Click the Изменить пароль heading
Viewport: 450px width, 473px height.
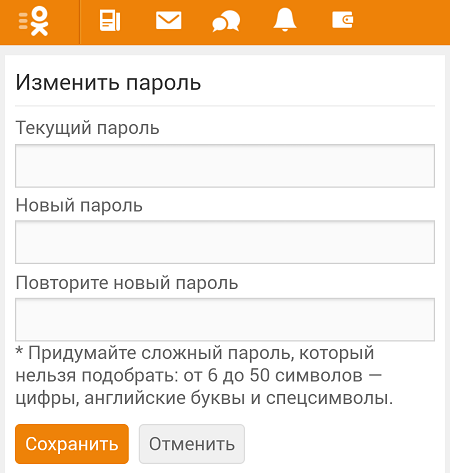[x=108, y=83]
